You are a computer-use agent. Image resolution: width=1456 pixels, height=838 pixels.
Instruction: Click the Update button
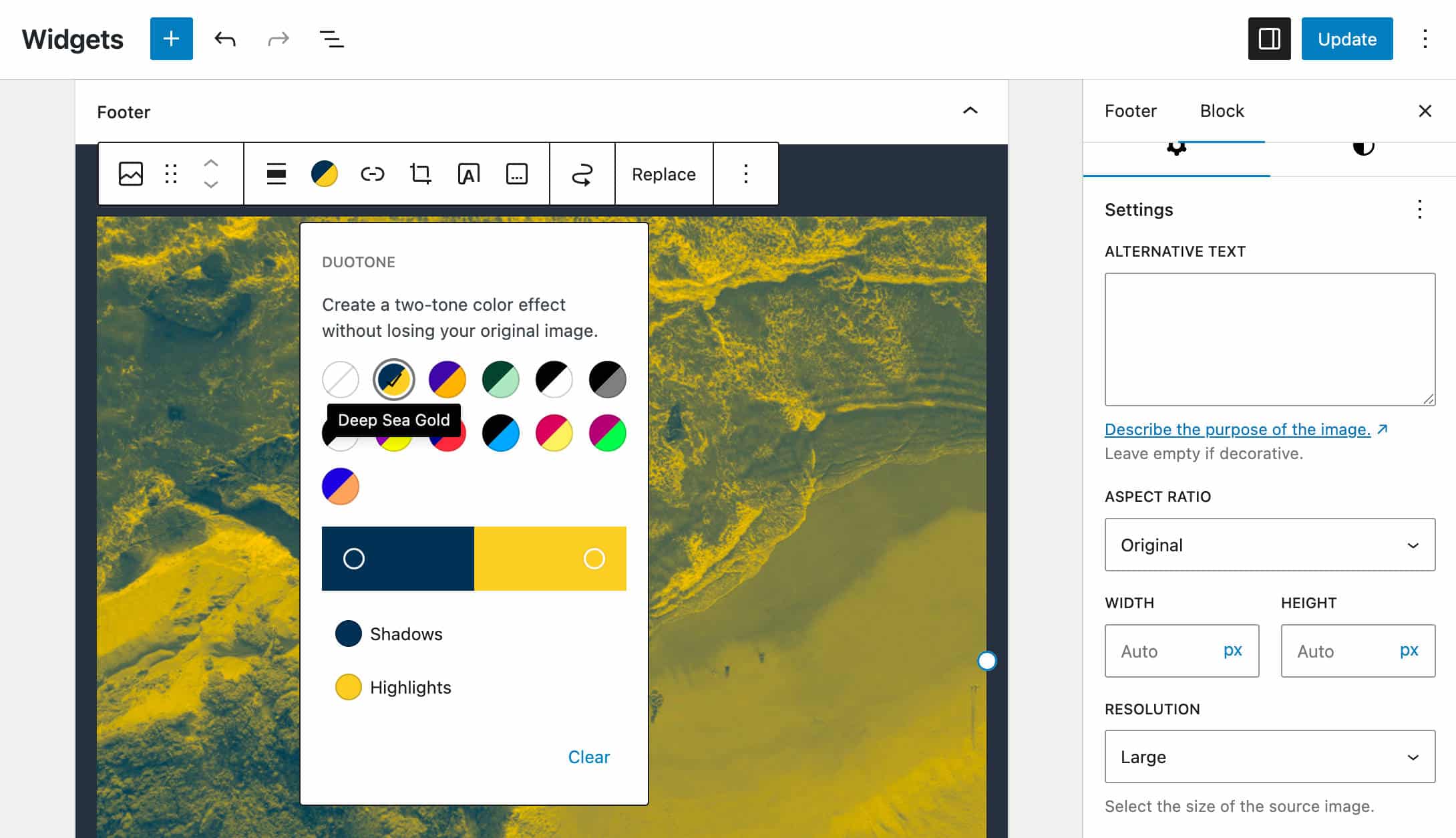(x=1347, y=39)
